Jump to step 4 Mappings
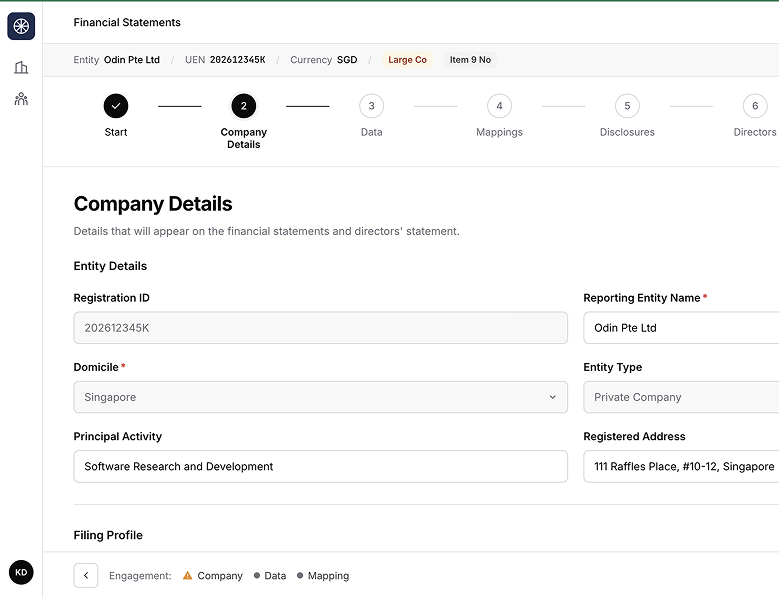This screenshot has height=599, width=779. coord(499,106)
